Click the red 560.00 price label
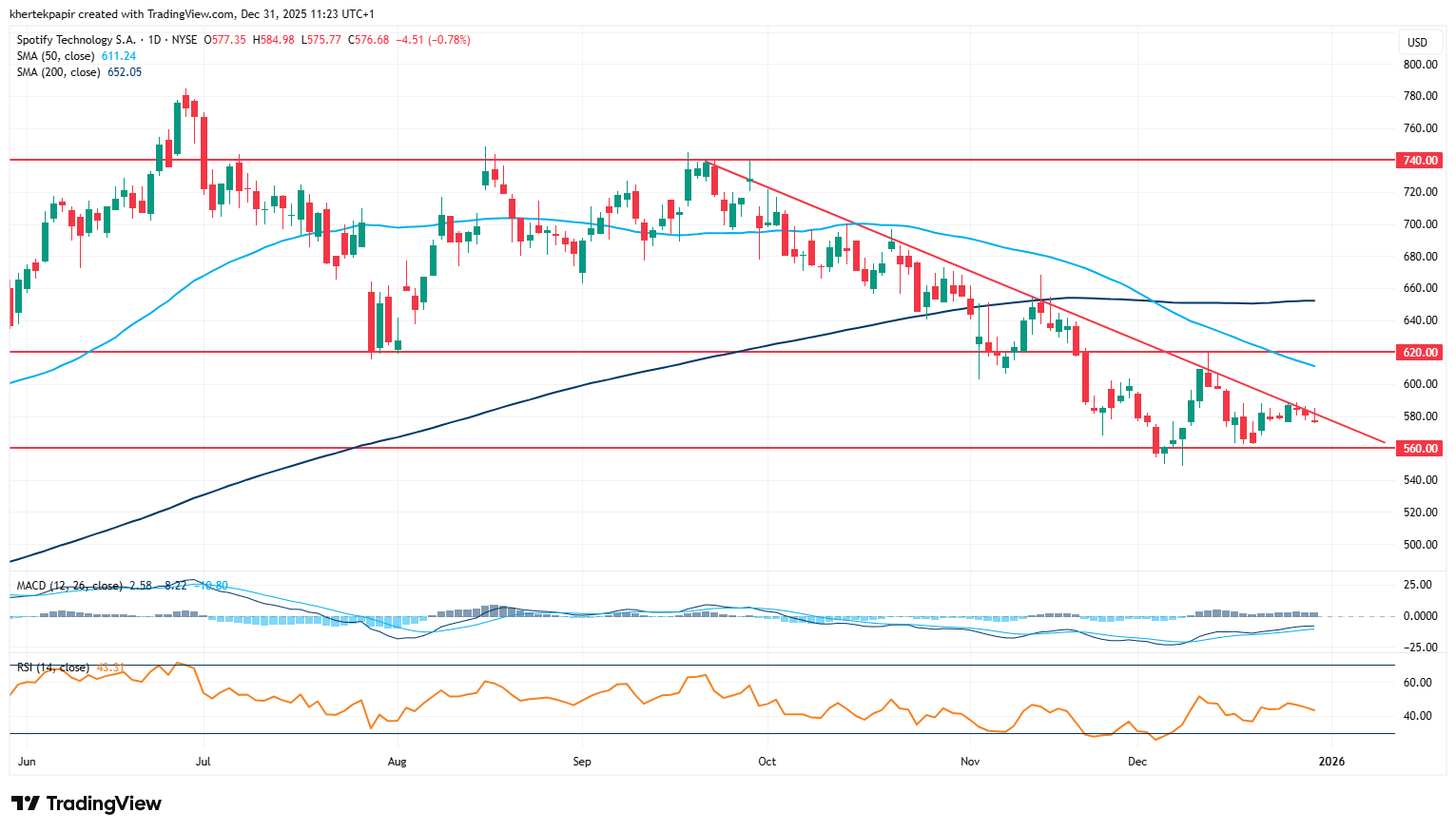 click(x=1420, y=449)
